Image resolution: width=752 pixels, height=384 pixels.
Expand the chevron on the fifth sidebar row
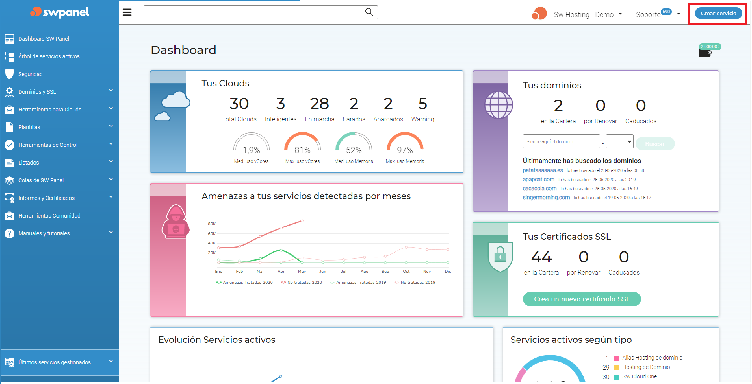(x=111, y=108)
